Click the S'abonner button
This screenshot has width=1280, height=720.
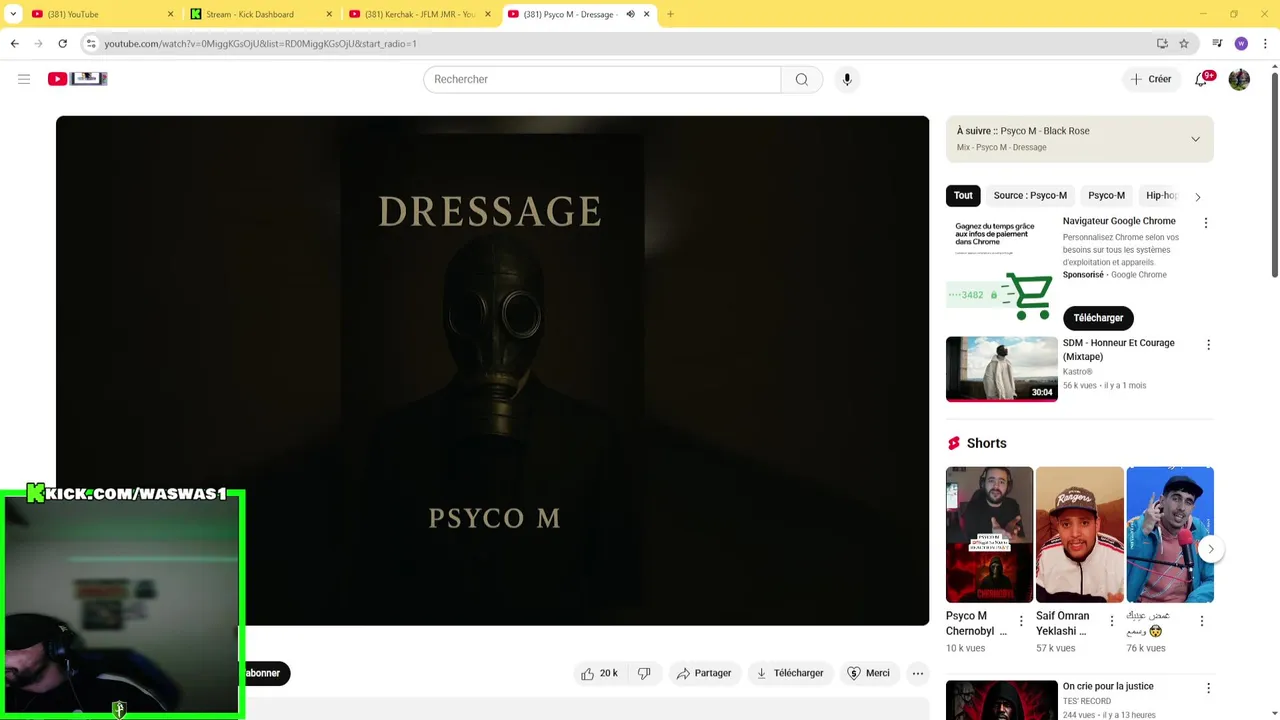click(266, 673)
